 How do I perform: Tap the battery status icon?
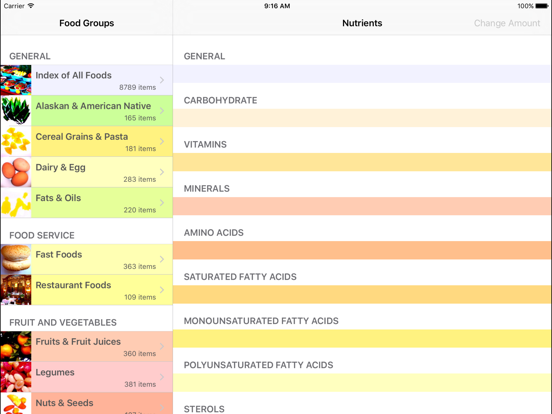542,6
